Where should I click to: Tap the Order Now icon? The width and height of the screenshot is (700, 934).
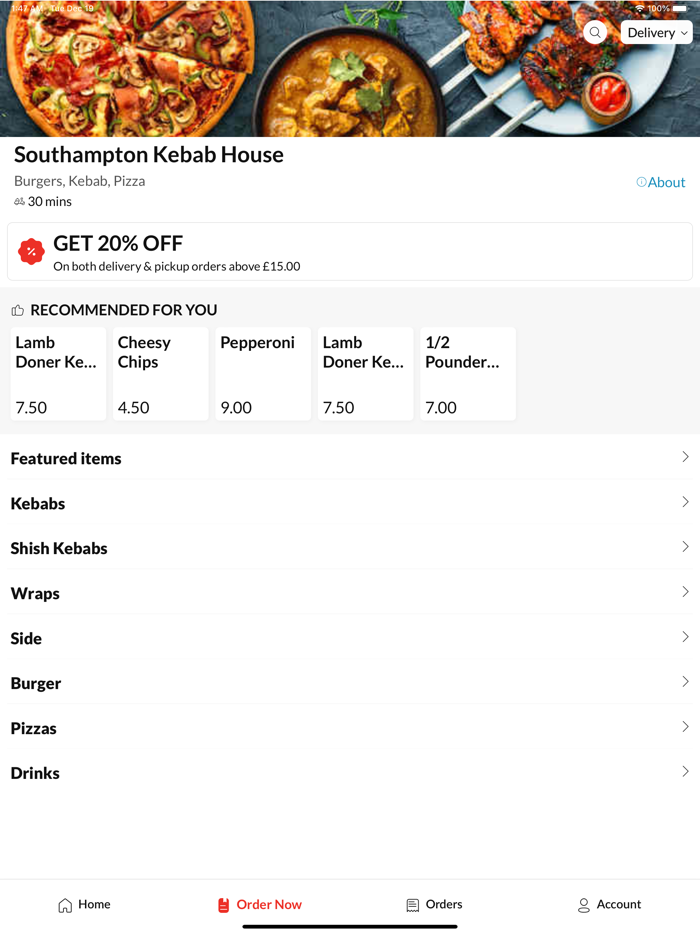[222, 904]
